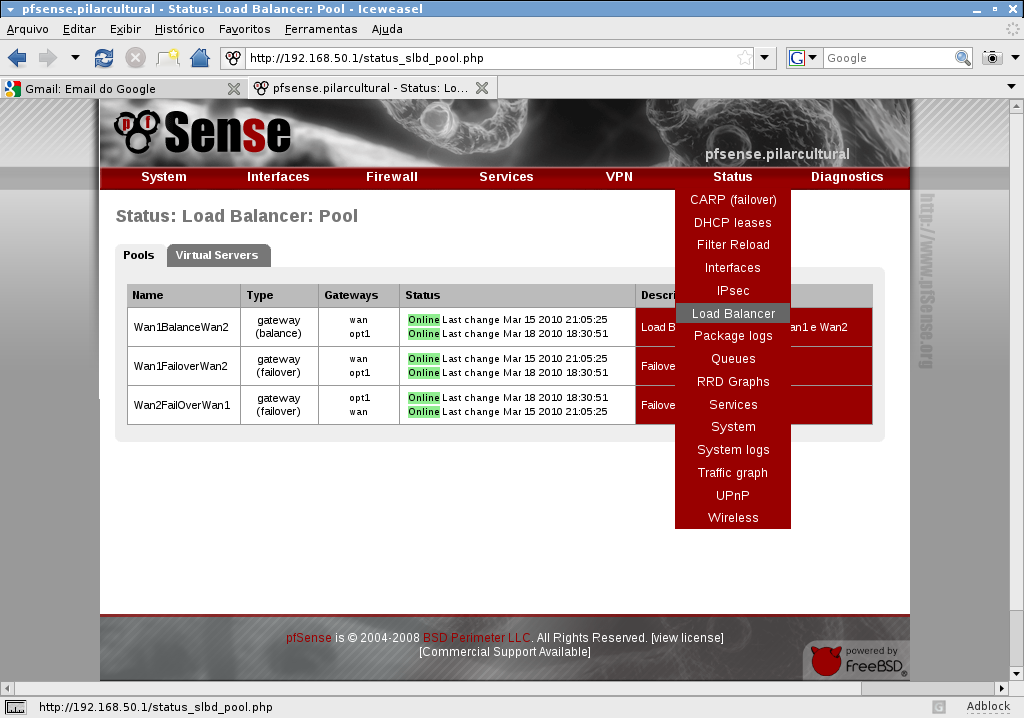Reload the current page
1024x718 pixels.
[x=104, y=58]
